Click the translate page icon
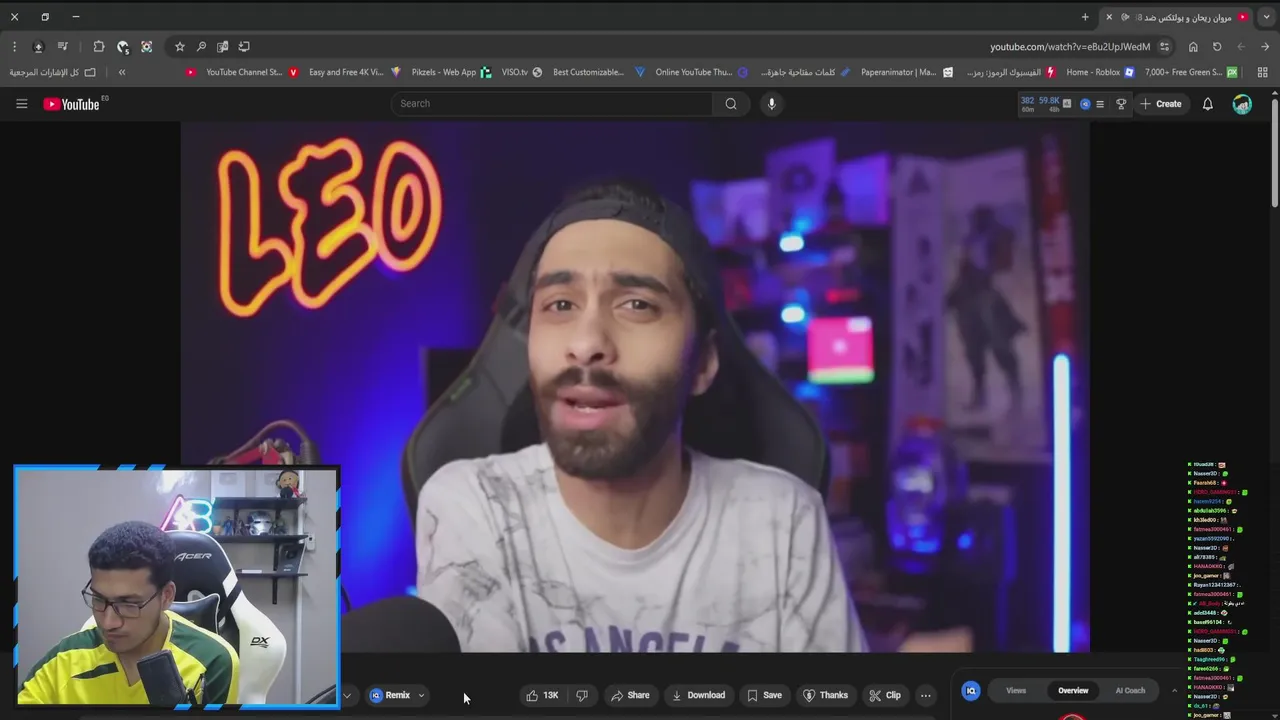Image resolution: width=1280 pixels, height=720 pixels. coord(222,47)
